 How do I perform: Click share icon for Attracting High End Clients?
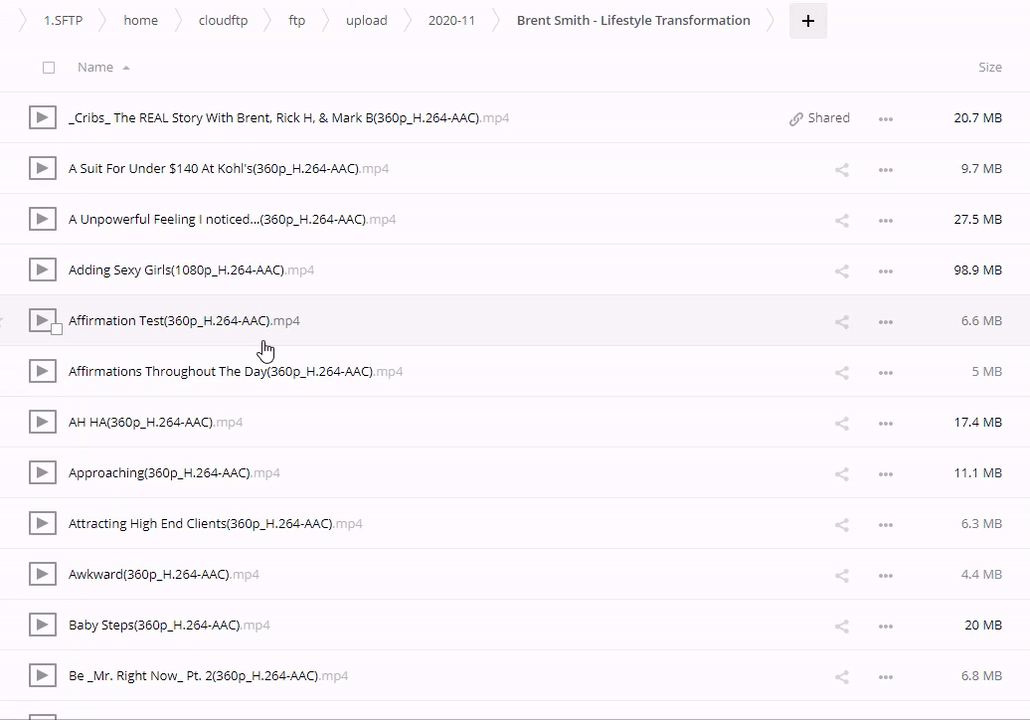[842, 525]
